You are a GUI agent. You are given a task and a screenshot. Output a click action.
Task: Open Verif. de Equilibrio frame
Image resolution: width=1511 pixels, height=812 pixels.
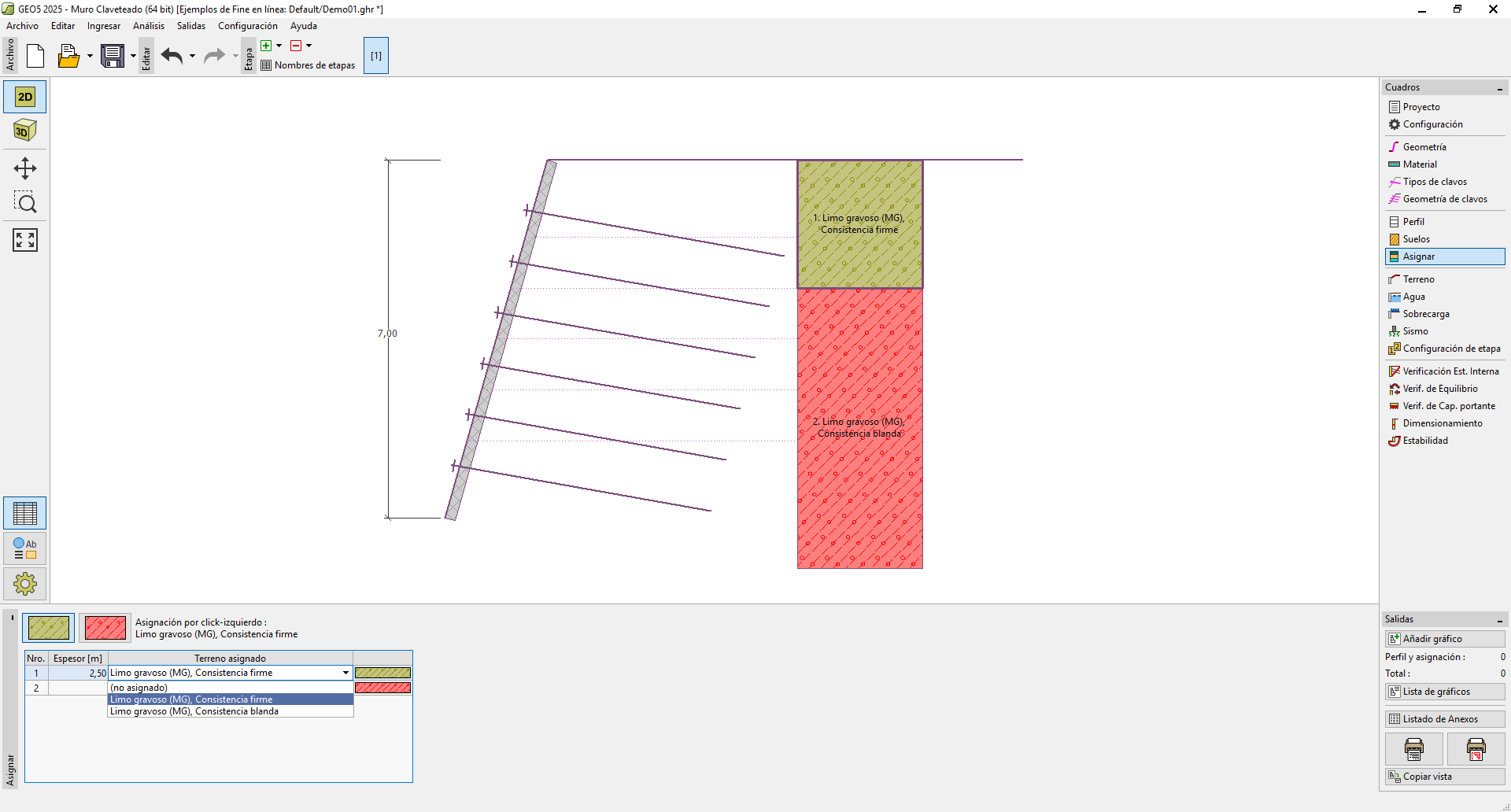(1445, 389)
